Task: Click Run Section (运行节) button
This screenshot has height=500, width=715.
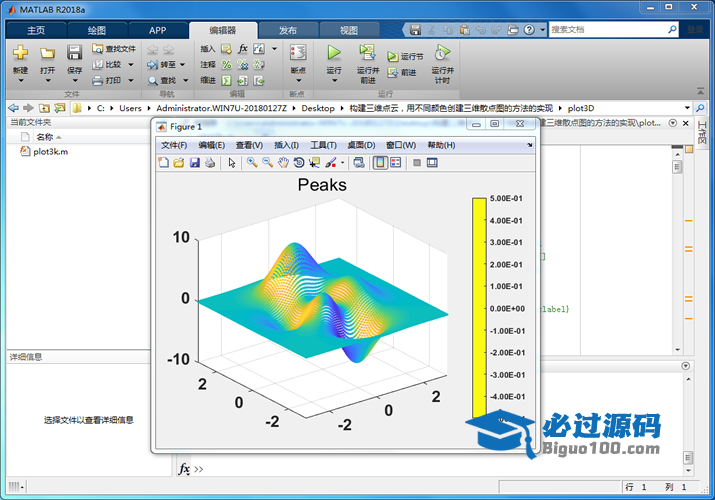Action: pos(405,57)
